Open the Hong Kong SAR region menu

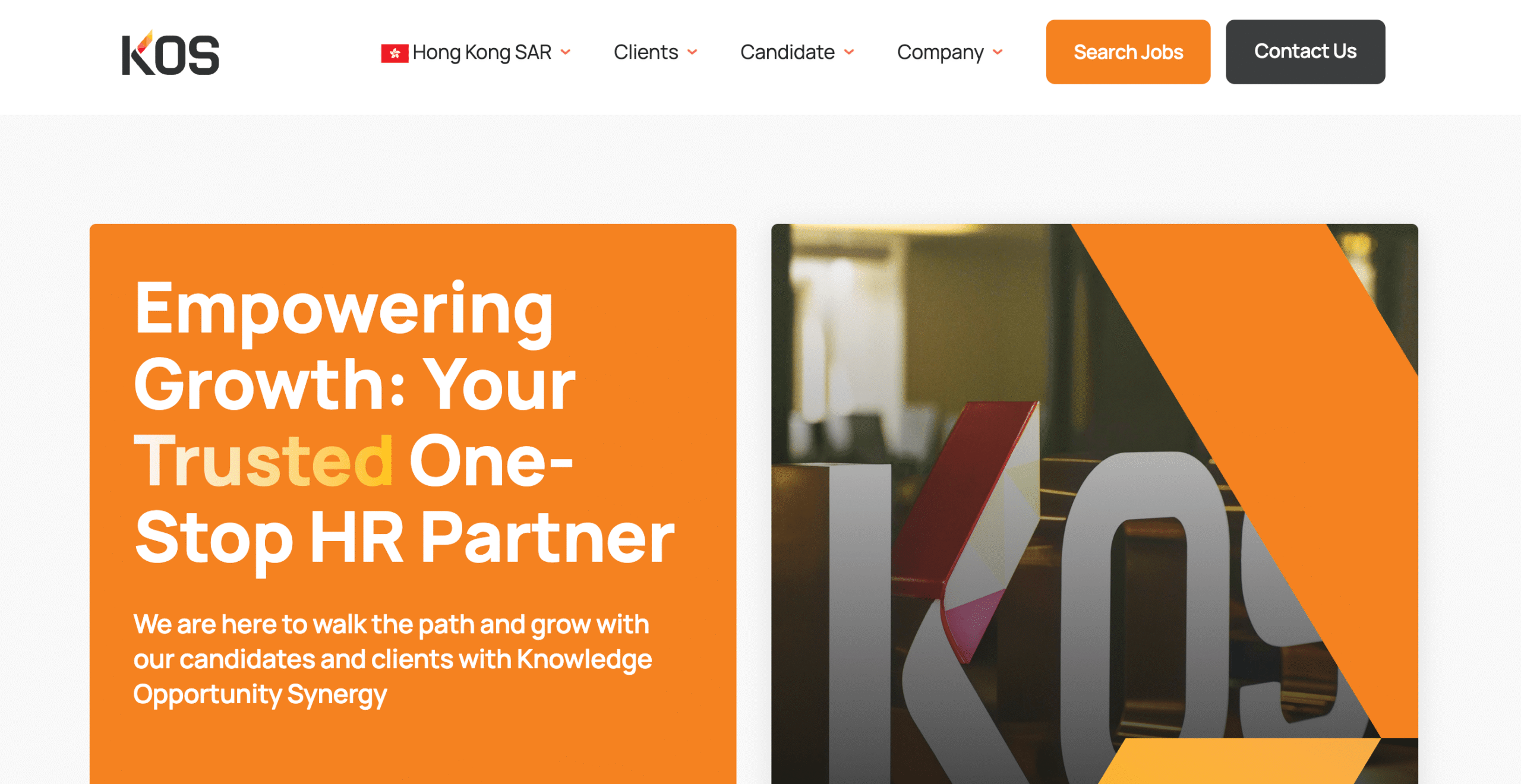coord(476,52)
